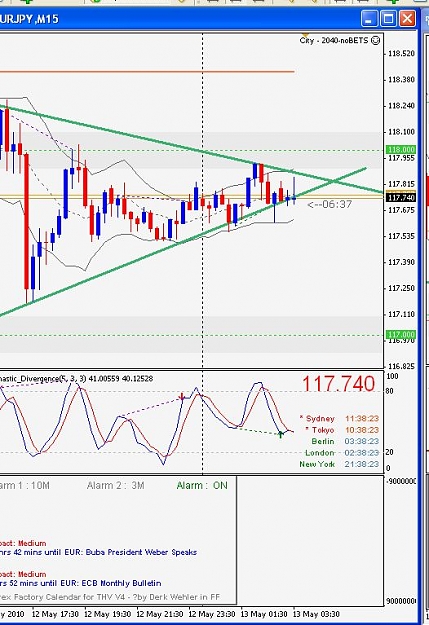This screenshot has height=625, width=429.
Task: Select the 'City - 2040-noBETS' label
Action: (x=334, y=40)
